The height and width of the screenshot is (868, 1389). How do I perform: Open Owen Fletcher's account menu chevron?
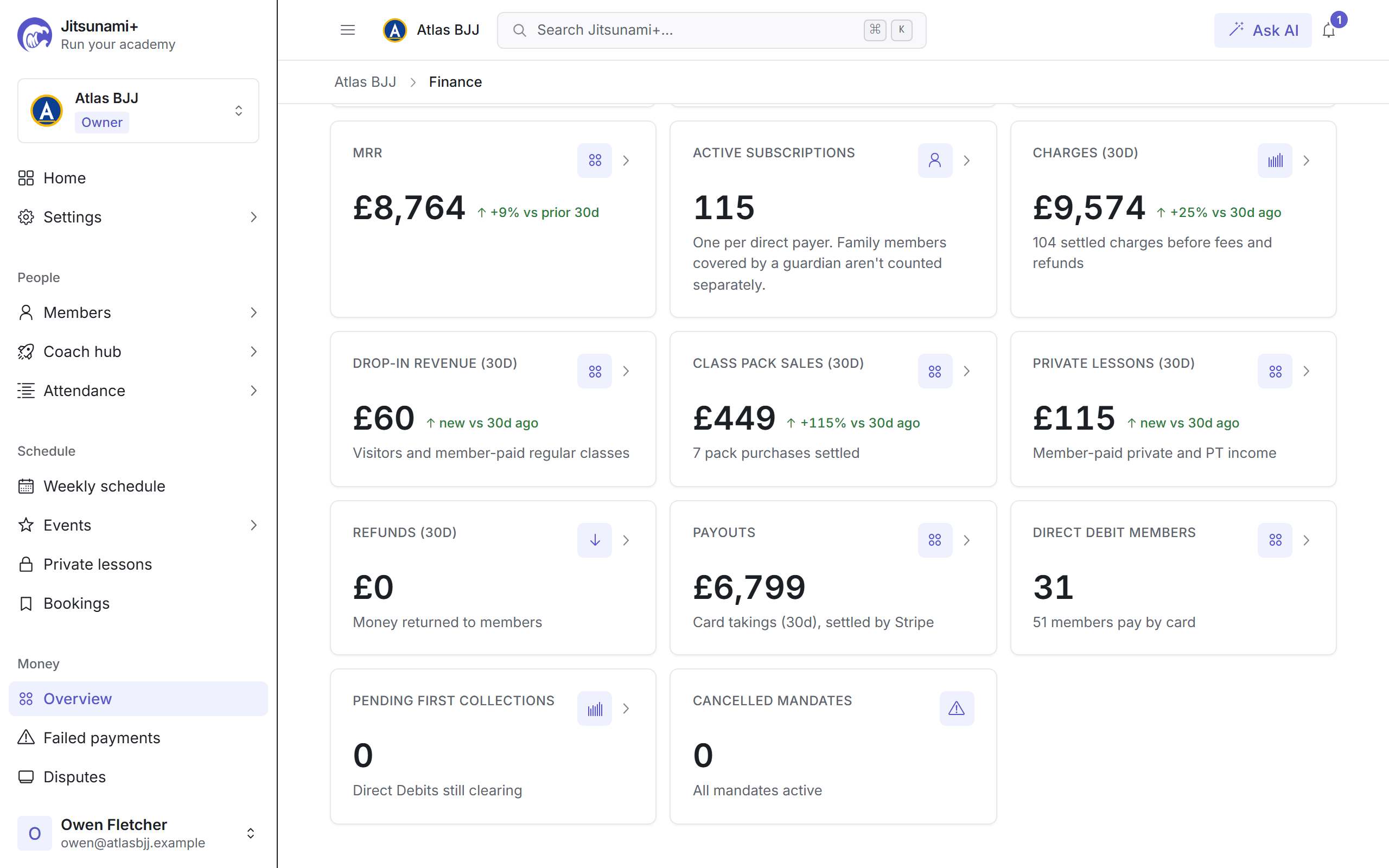250,833
